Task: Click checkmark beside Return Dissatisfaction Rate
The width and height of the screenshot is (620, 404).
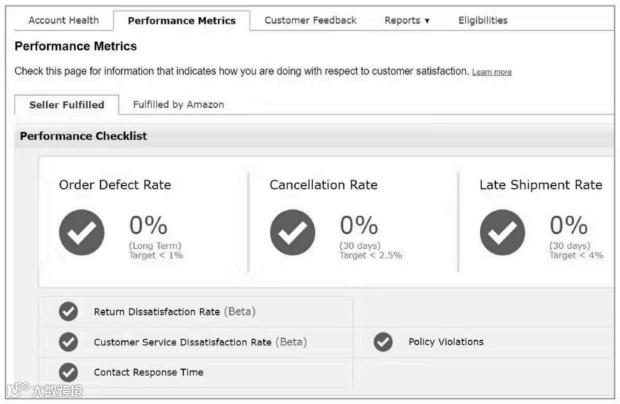Action: [68, 311]
